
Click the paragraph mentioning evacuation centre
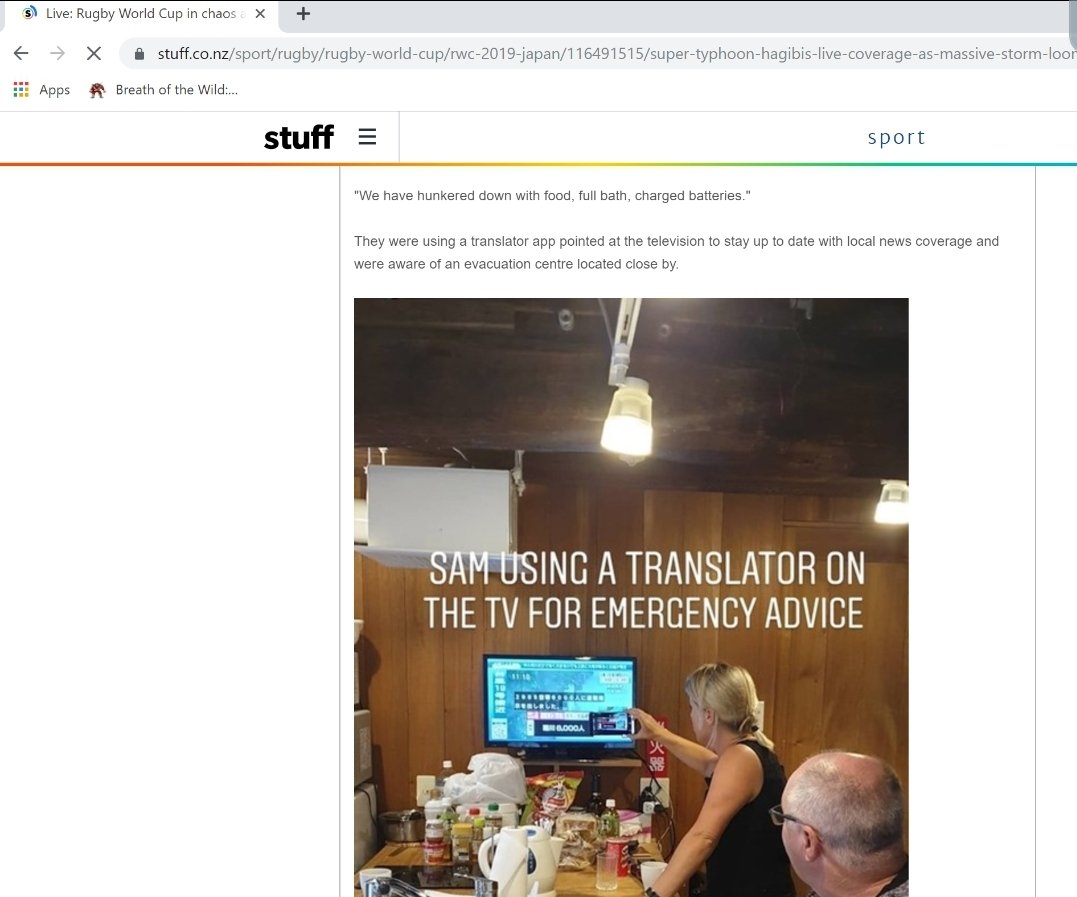(677, 253)
